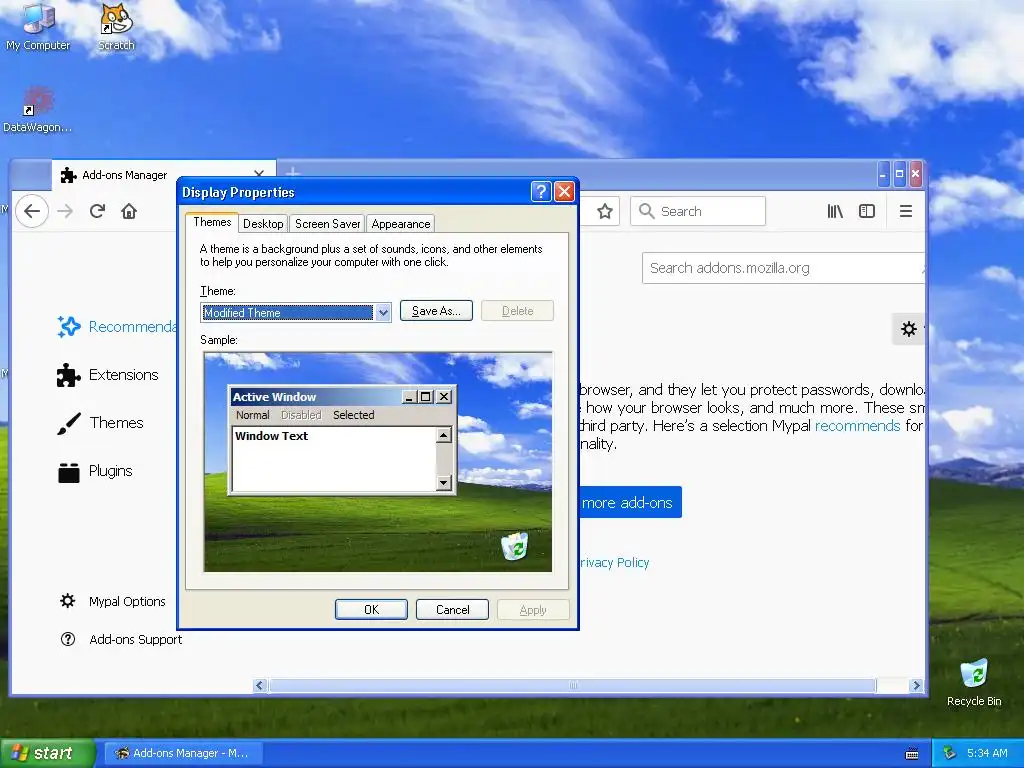Confirm Display Properties with OK
The height and width of the screenshot is (768, 1024).
click(371, 609)
